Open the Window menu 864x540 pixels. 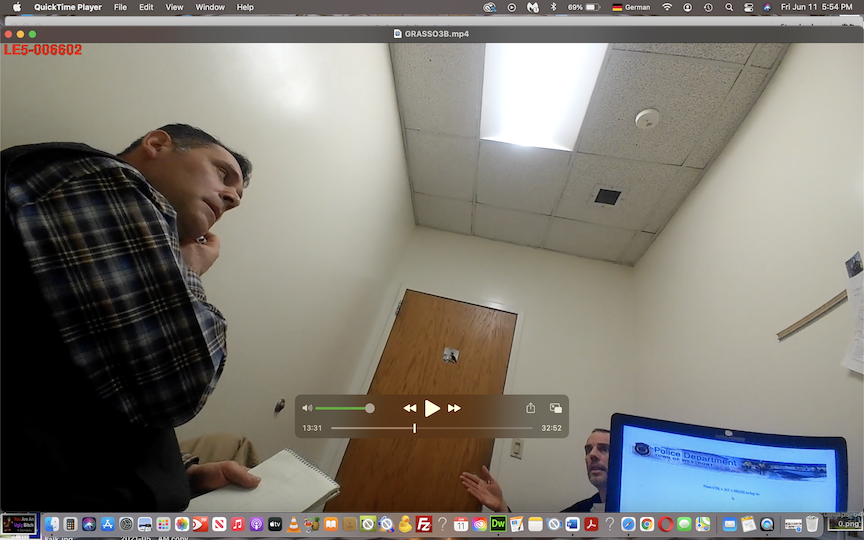210,7
